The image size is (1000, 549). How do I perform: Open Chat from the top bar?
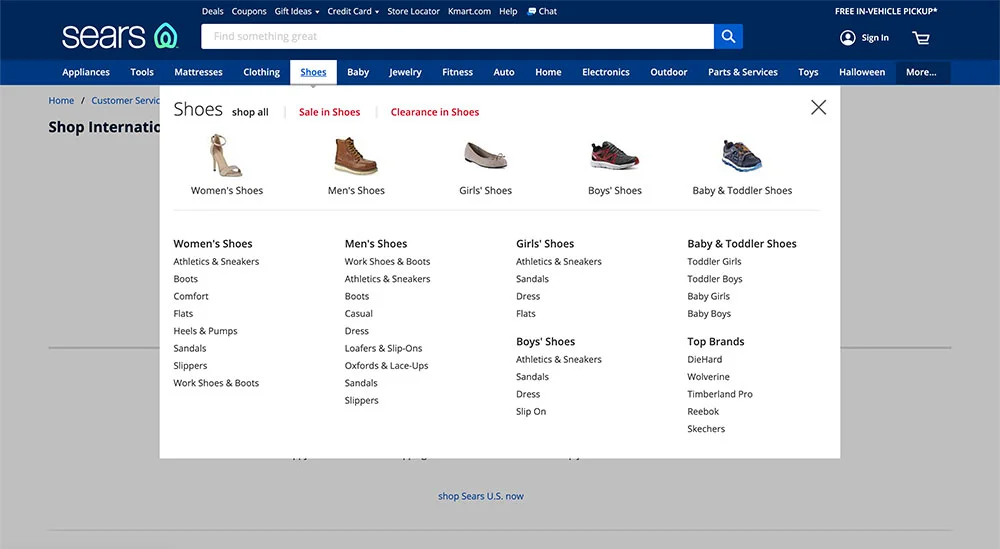[x=542, y=12]
